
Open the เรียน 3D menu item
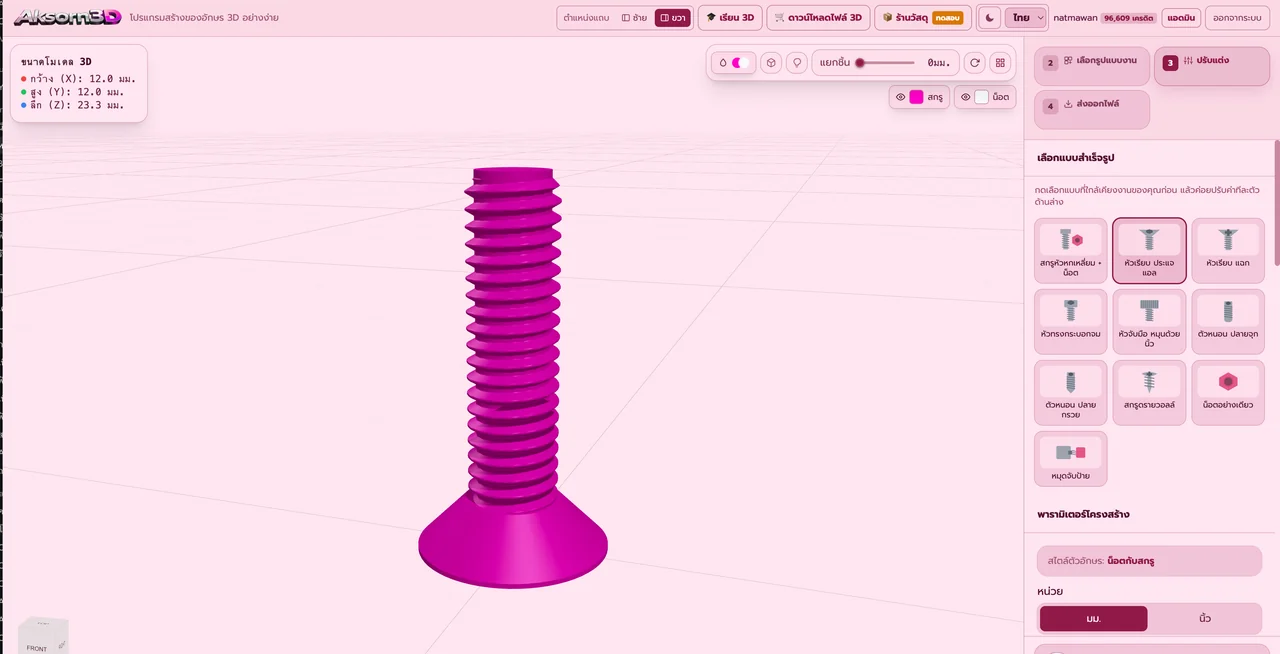730,18
